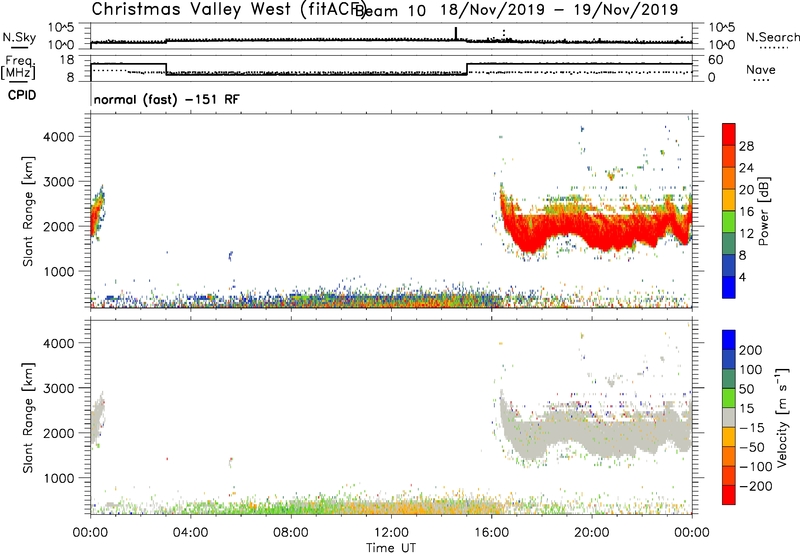Click the blue top of the velocity colorbar
800x554 pixels.
[x=729, y=340]
